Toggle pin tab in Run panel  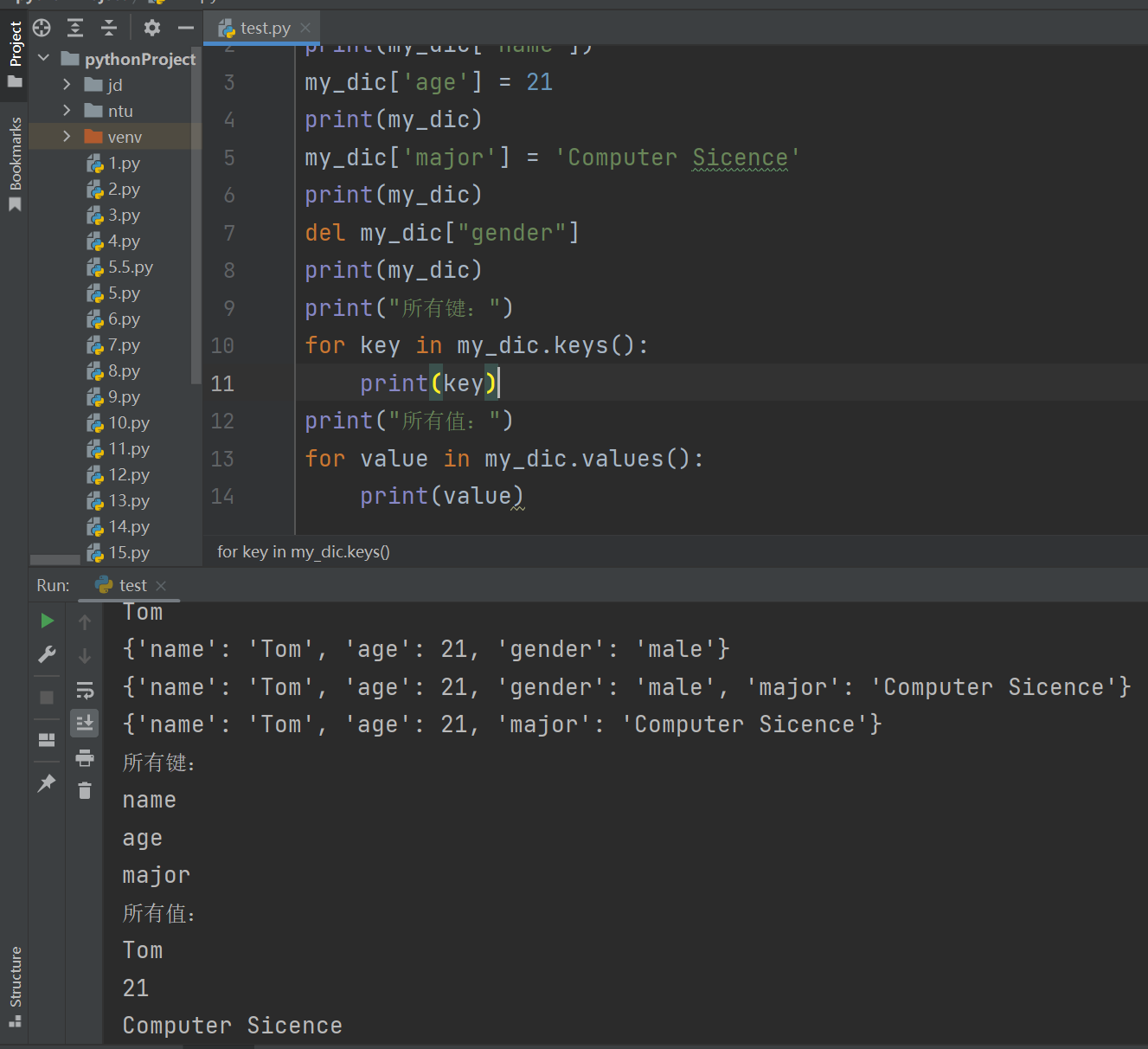pos(47,782)
